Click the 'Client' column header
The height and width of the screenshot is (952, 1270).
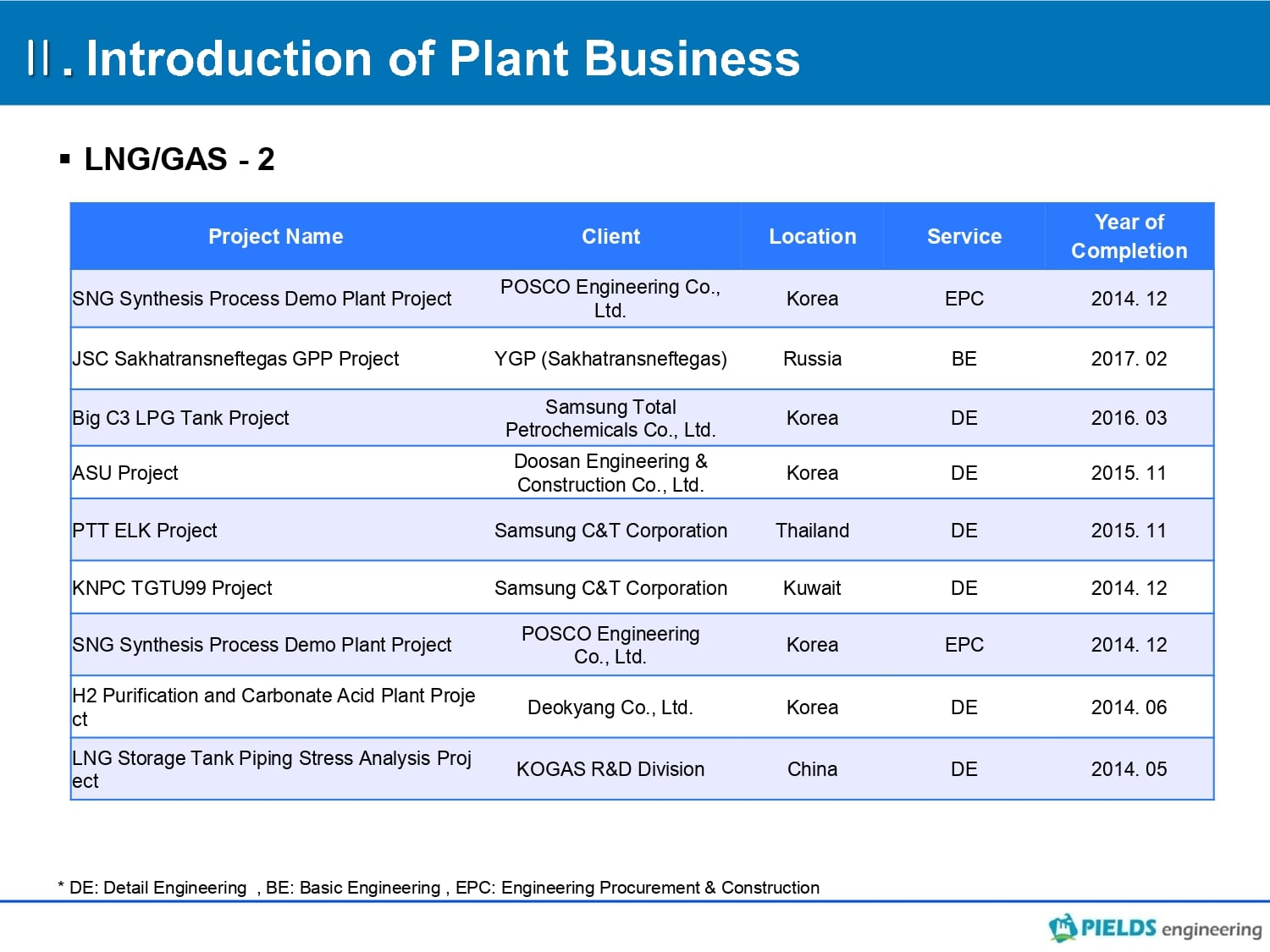click(610, 236)
